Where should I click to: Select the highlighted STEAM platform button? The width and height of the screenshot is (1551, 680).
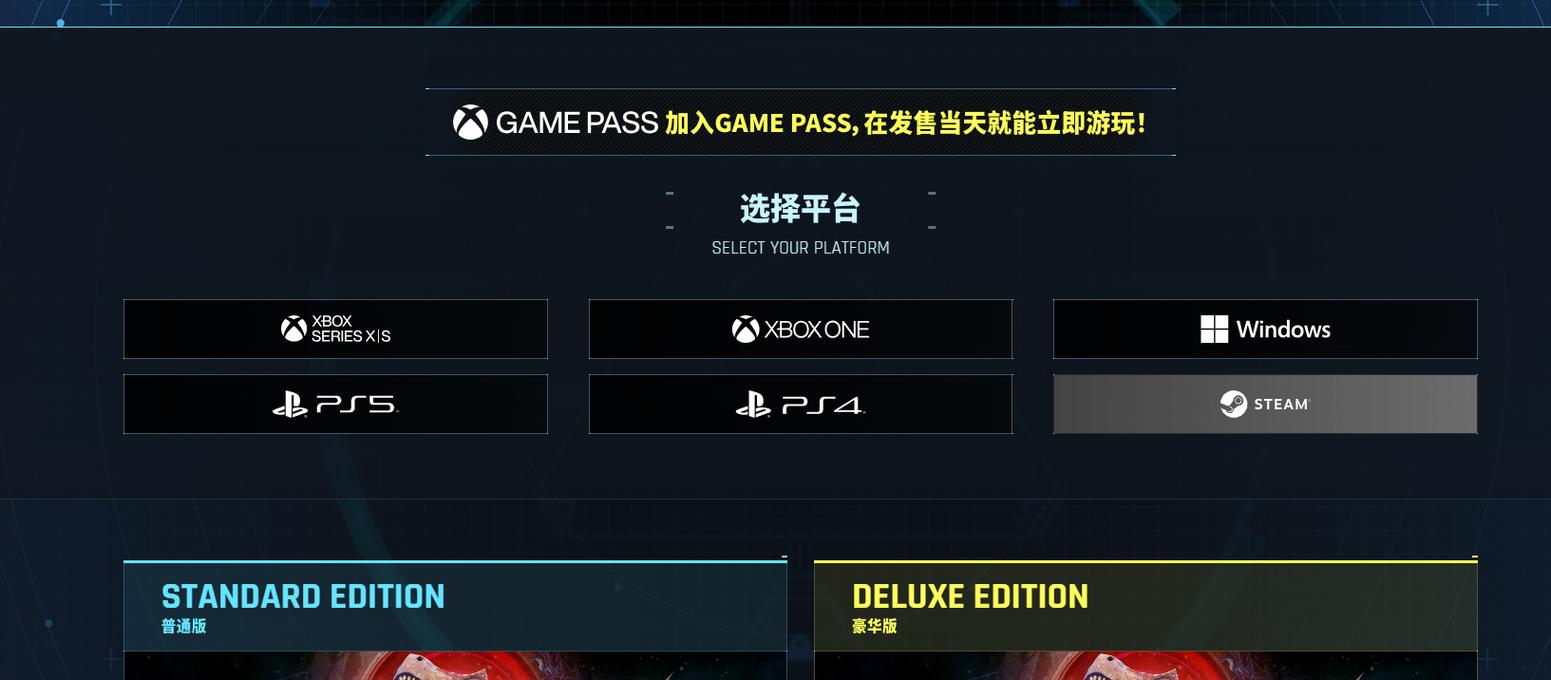pos(1265,404)
